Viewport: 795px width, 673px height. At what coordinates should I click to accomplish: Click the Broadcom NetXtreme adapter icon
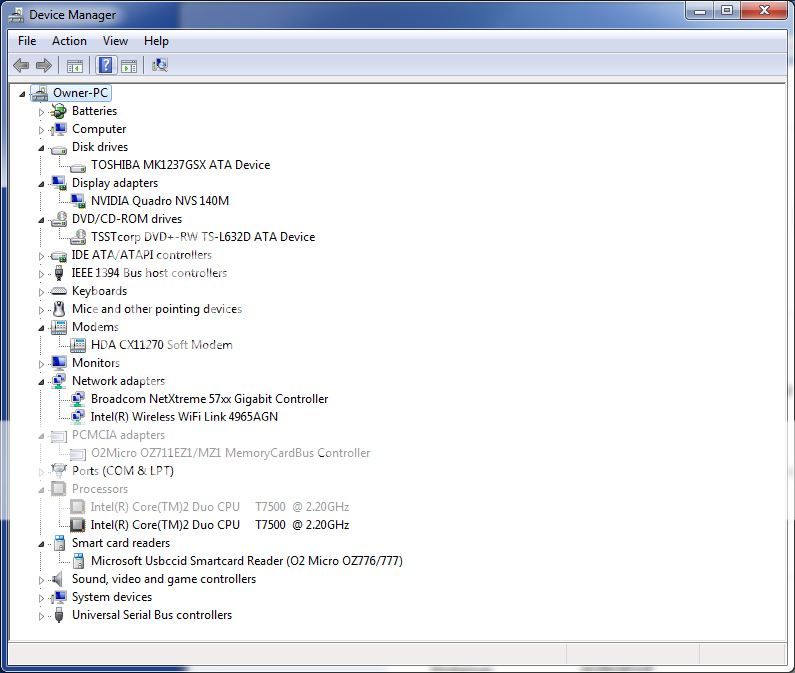[78, 399]
